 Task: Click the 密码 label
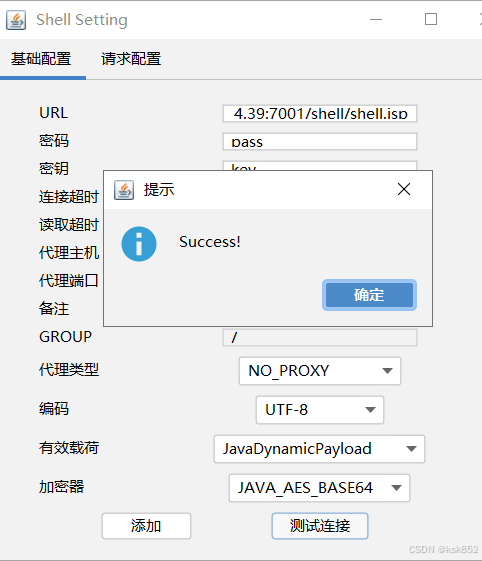click(54, 141)
